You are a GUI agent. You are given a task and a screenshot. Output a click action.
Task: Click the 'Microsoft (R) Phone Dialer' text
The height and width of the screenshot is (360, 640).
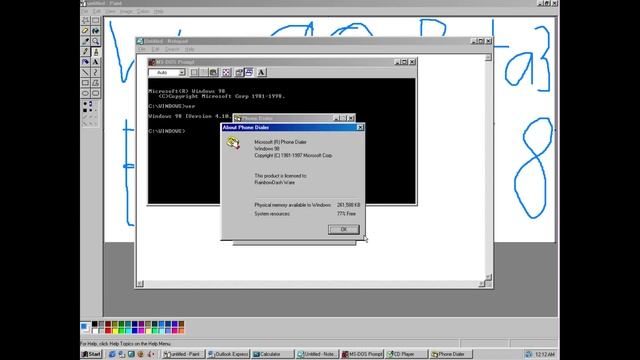click(x=280, y=142)
